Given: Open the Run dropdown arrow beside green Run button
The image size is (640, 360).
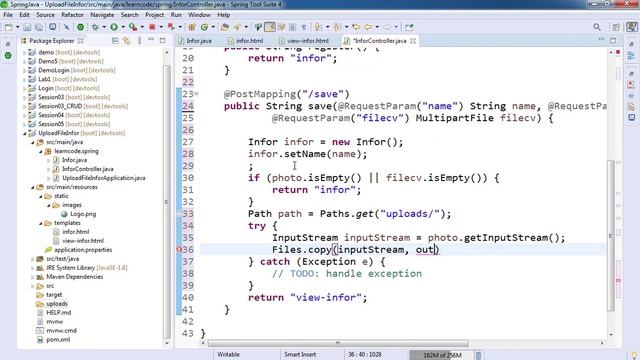Looking at the screenshot, I should tap(123, 27).
